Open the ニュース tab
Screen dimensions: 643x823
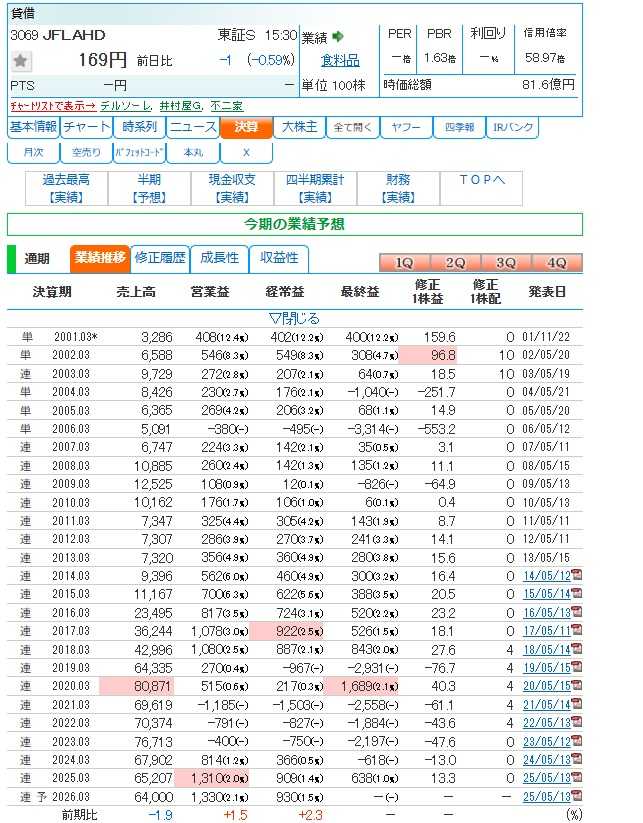pos(193,127)
